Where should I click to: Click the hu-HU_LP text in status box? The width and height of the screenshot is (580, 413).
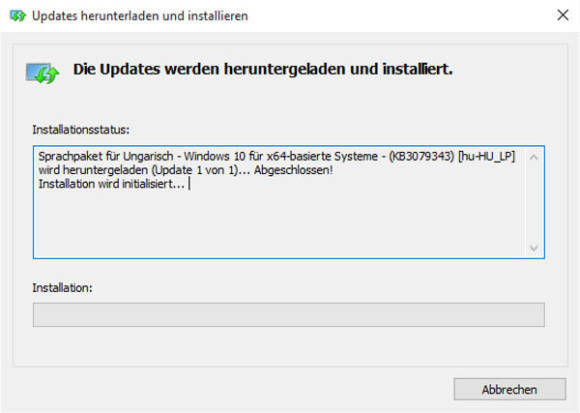(486, 156)
